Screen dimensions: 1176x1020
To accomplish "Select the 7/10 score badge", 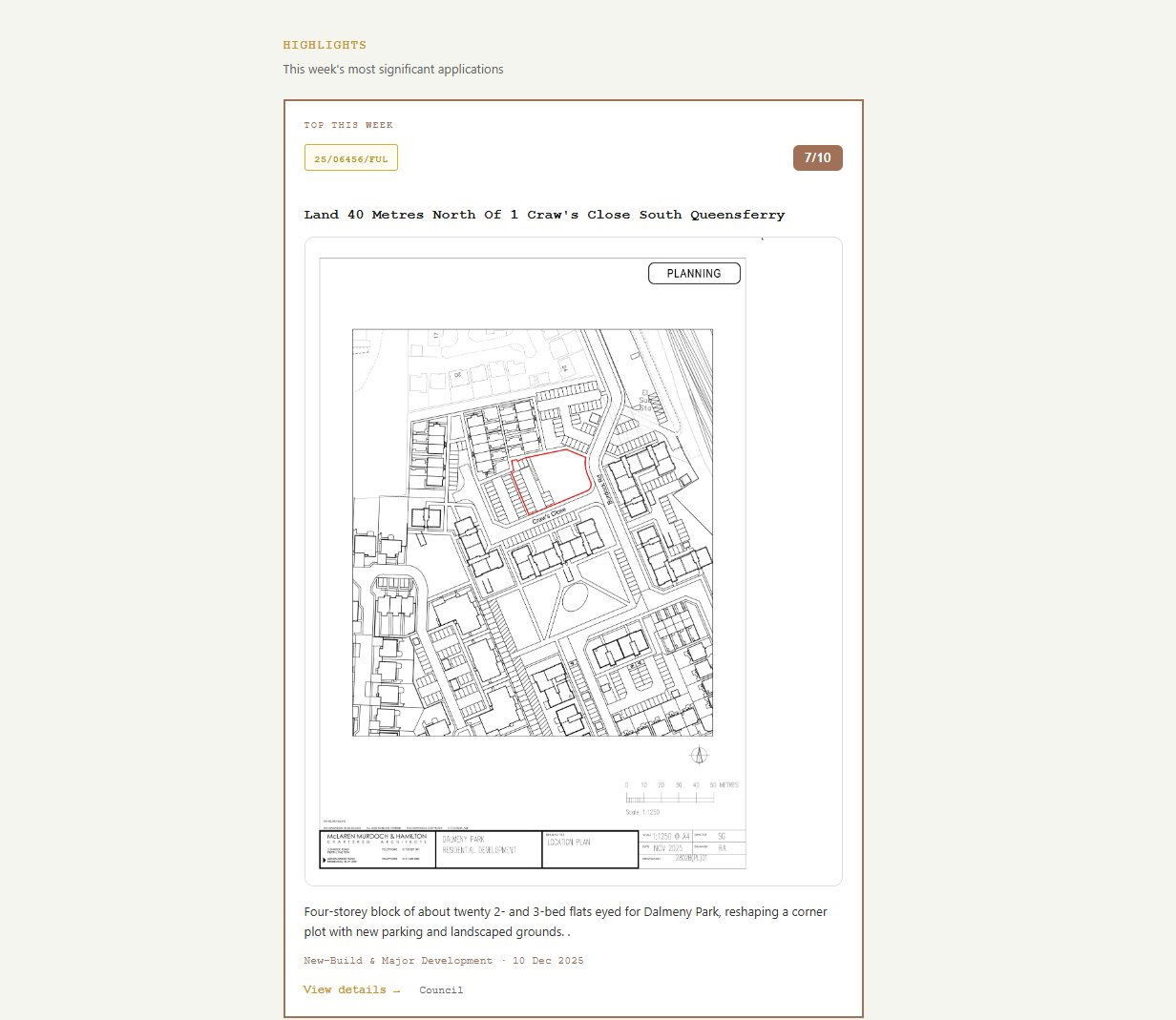I will (817, 158).
